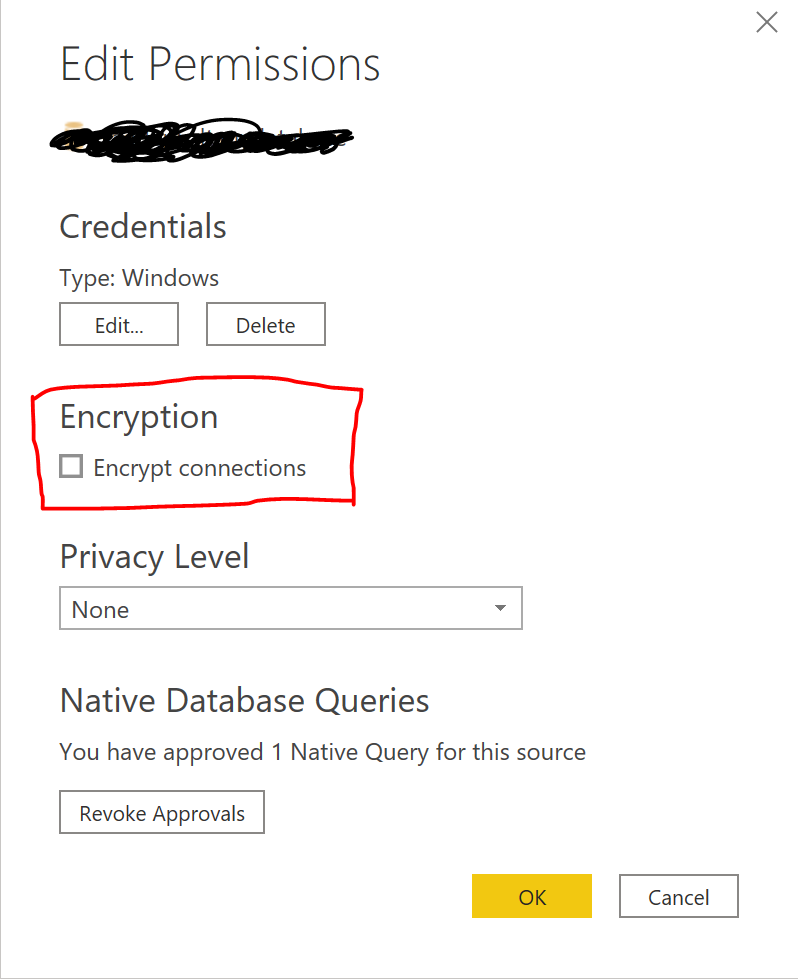Click the Type: Windows credential label

click(139, 278)
